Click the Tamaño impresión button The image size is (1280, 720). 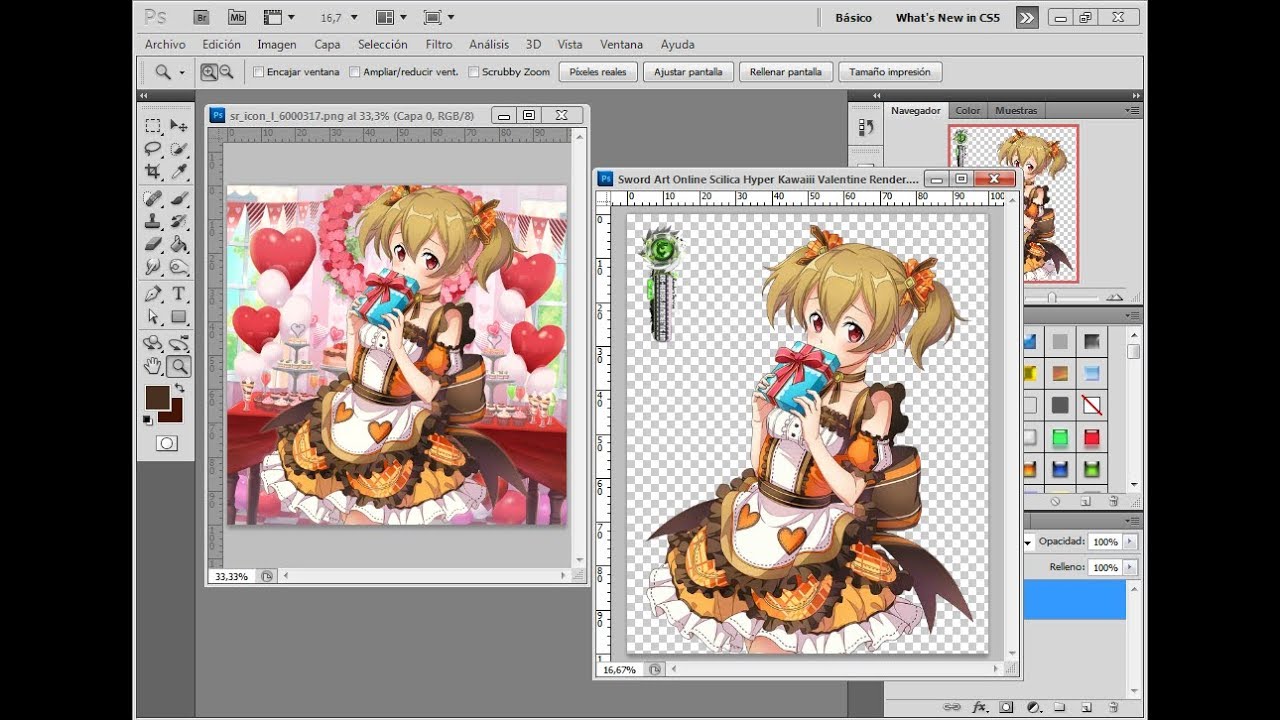890,72
